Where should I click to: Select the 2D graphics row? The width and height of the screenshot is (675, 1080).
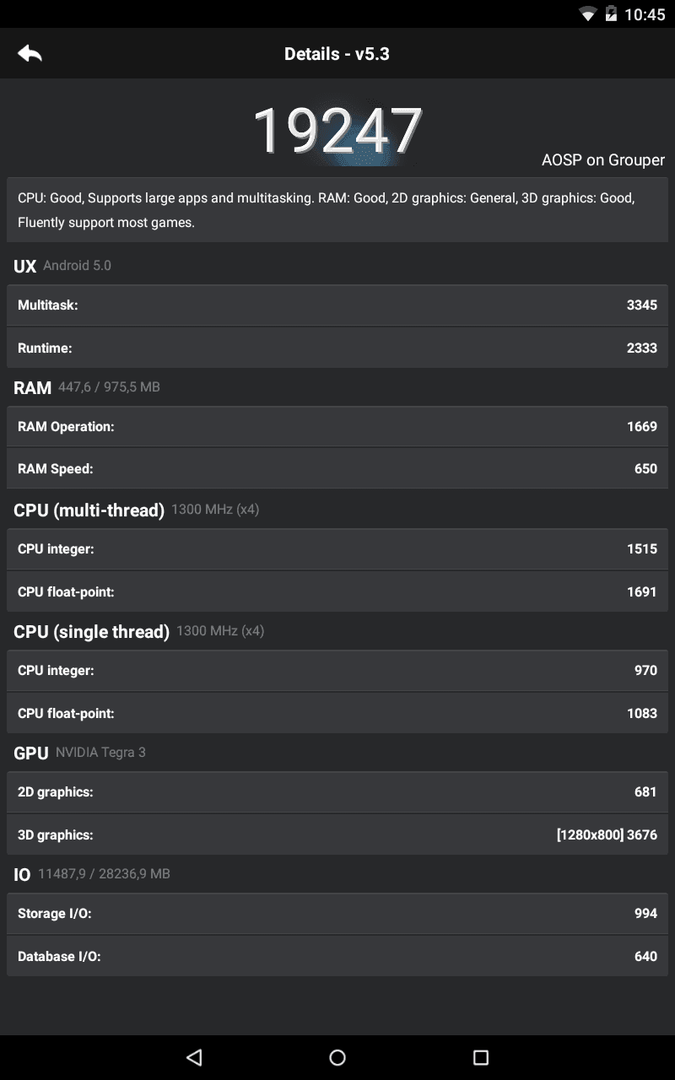(x=338, y=792)
